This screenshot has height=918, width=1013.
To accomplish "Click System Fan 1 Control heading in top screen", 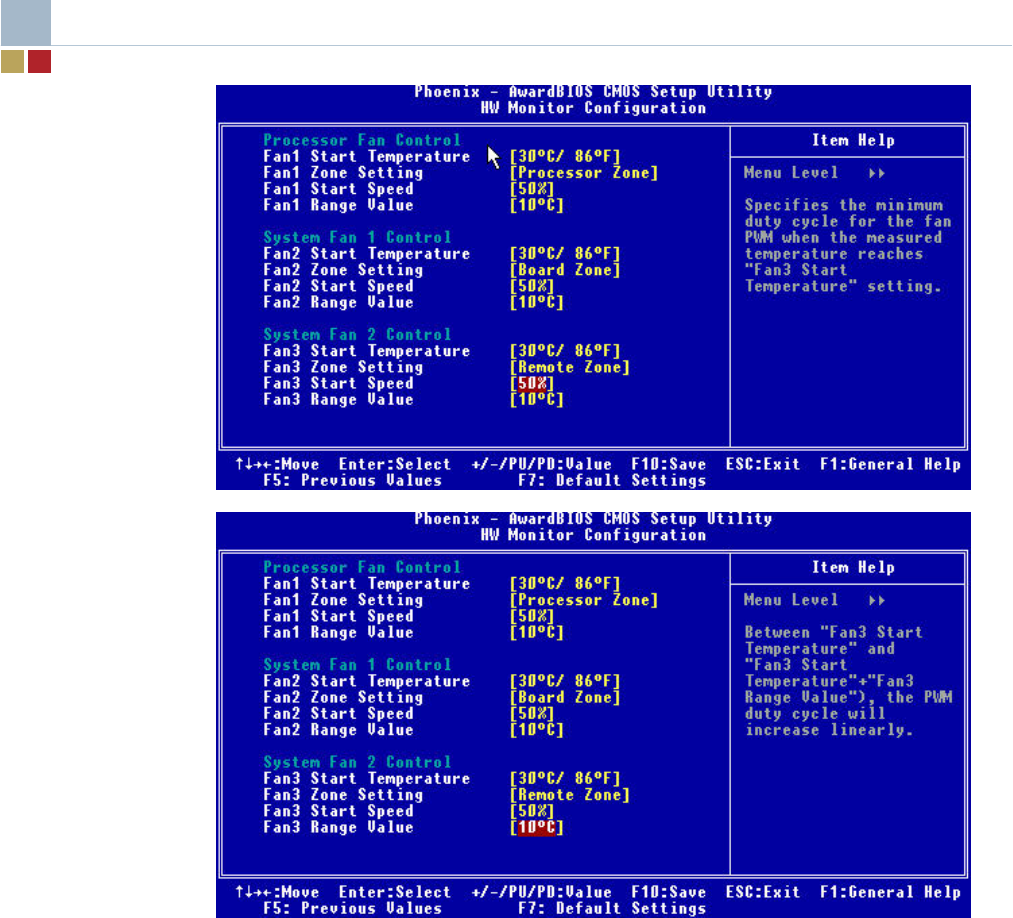I will coord(357,237).
